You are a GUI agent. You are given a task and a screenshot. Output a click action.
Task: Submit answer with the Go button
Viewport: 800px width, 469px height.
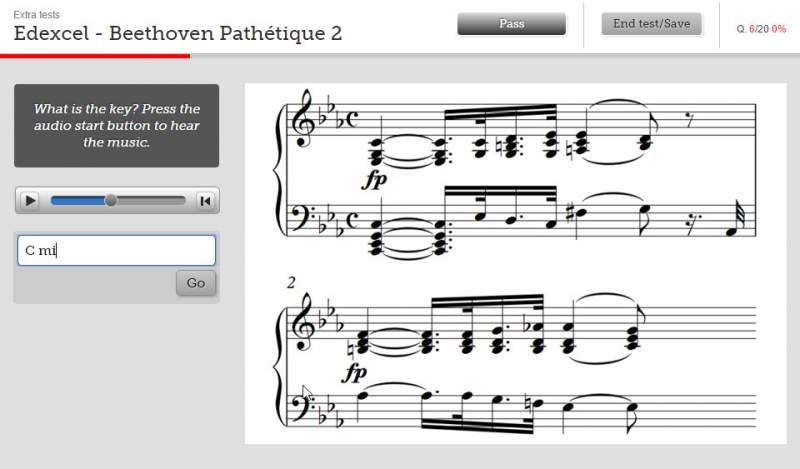pos(196,283)
